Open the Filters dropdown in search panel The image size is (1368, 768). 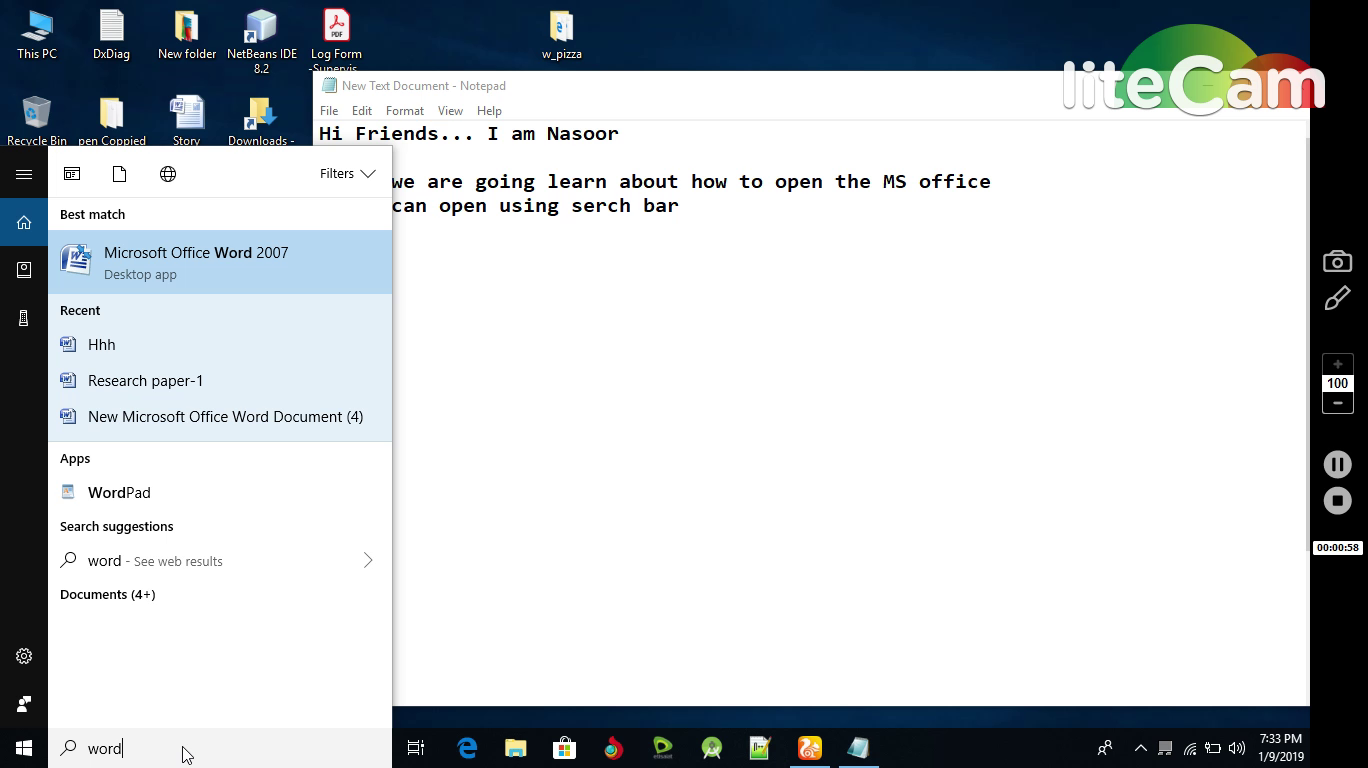pos(347,173)
